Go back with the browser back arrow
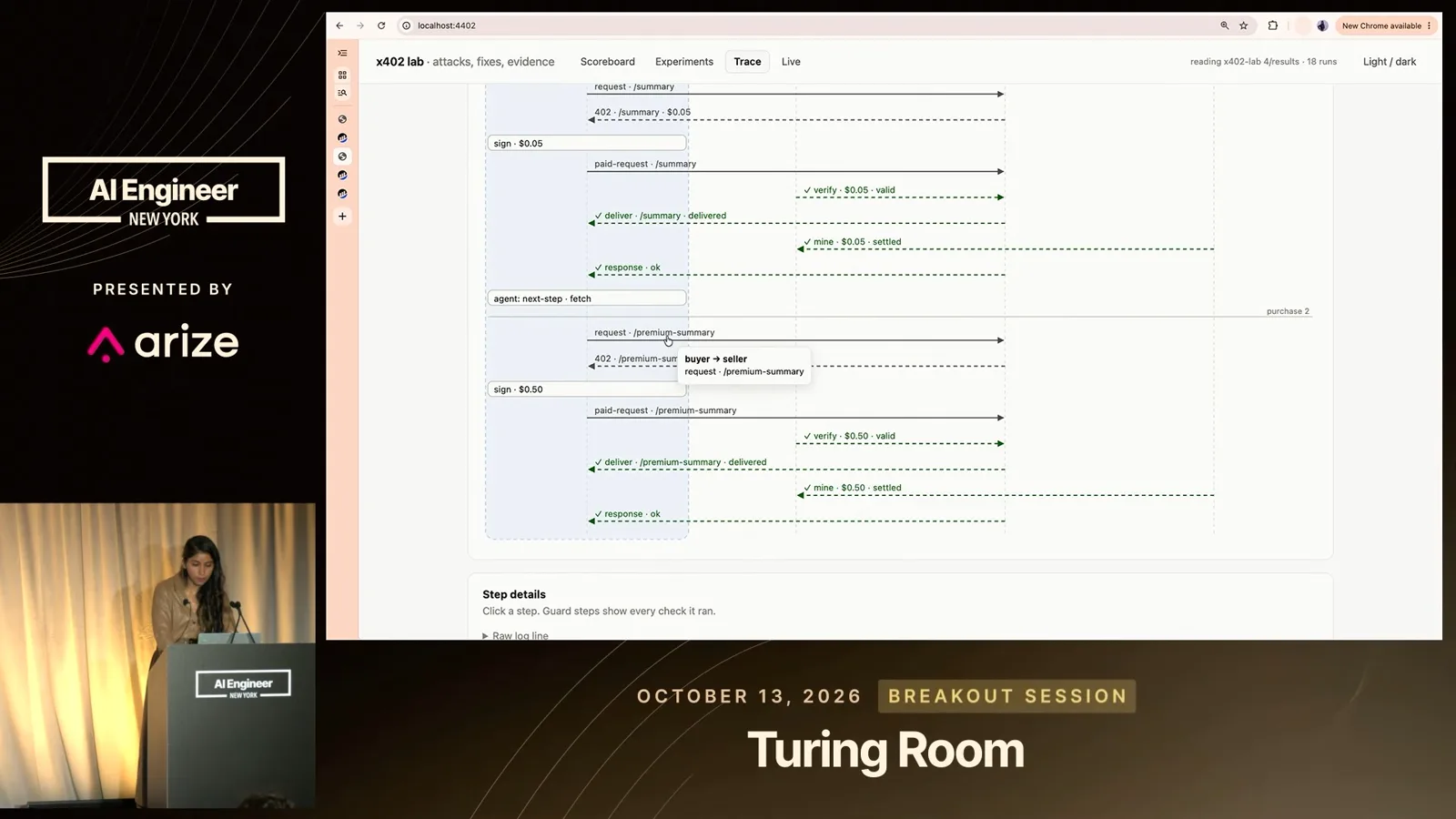The height and width of the screenshot is (819, 1456). (x=339, y=25)
